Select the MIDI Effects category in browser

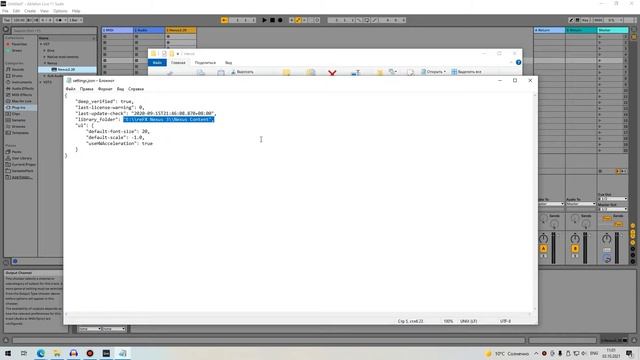coord(22,95)
